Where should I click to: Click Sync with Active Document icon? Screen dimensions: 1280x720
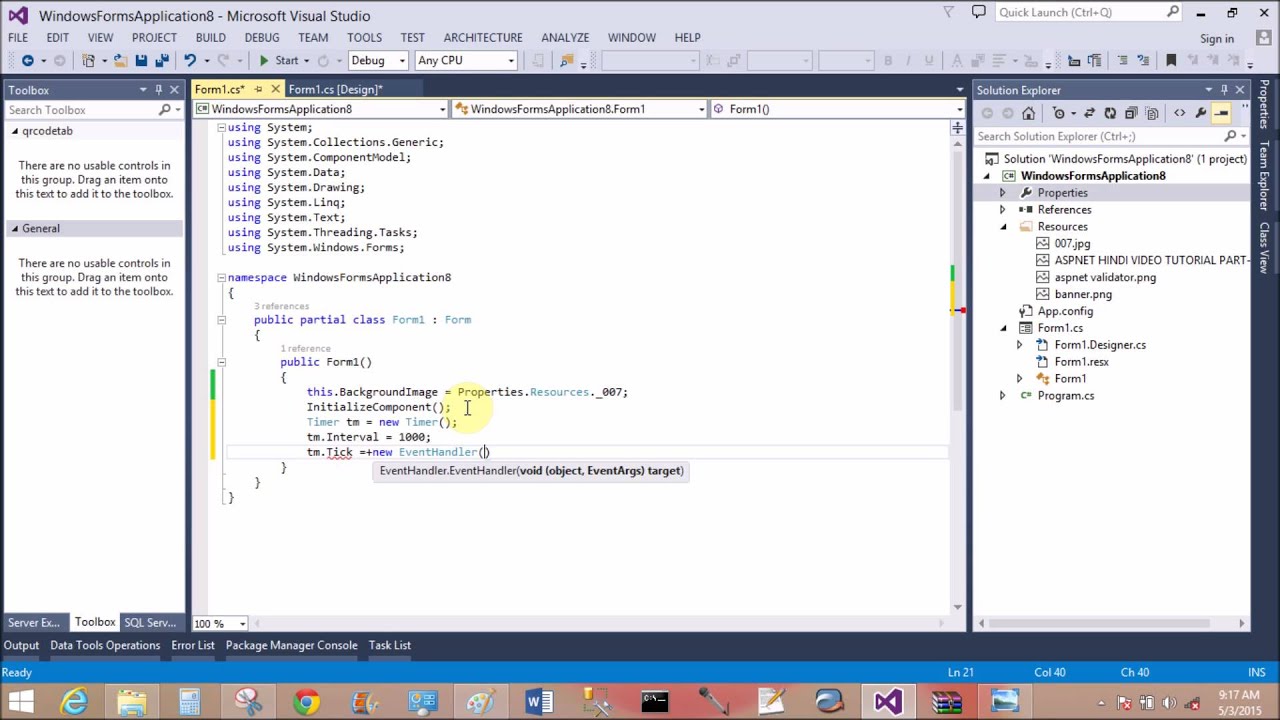[x=1089, y=113]
